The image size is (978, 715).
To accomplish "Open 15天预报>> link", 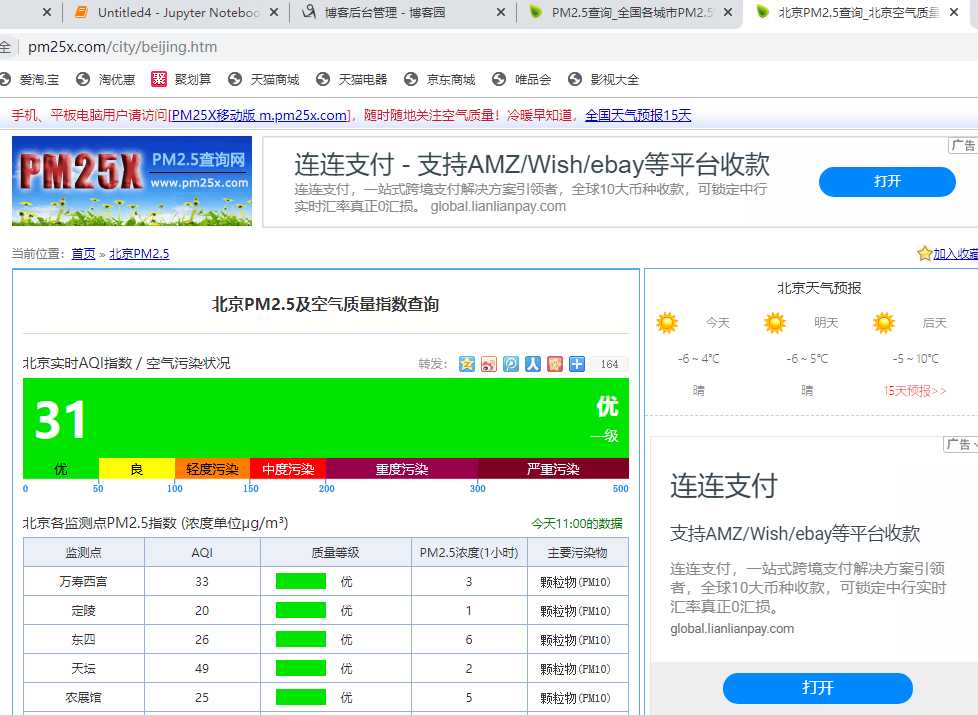I will (915, 391).
